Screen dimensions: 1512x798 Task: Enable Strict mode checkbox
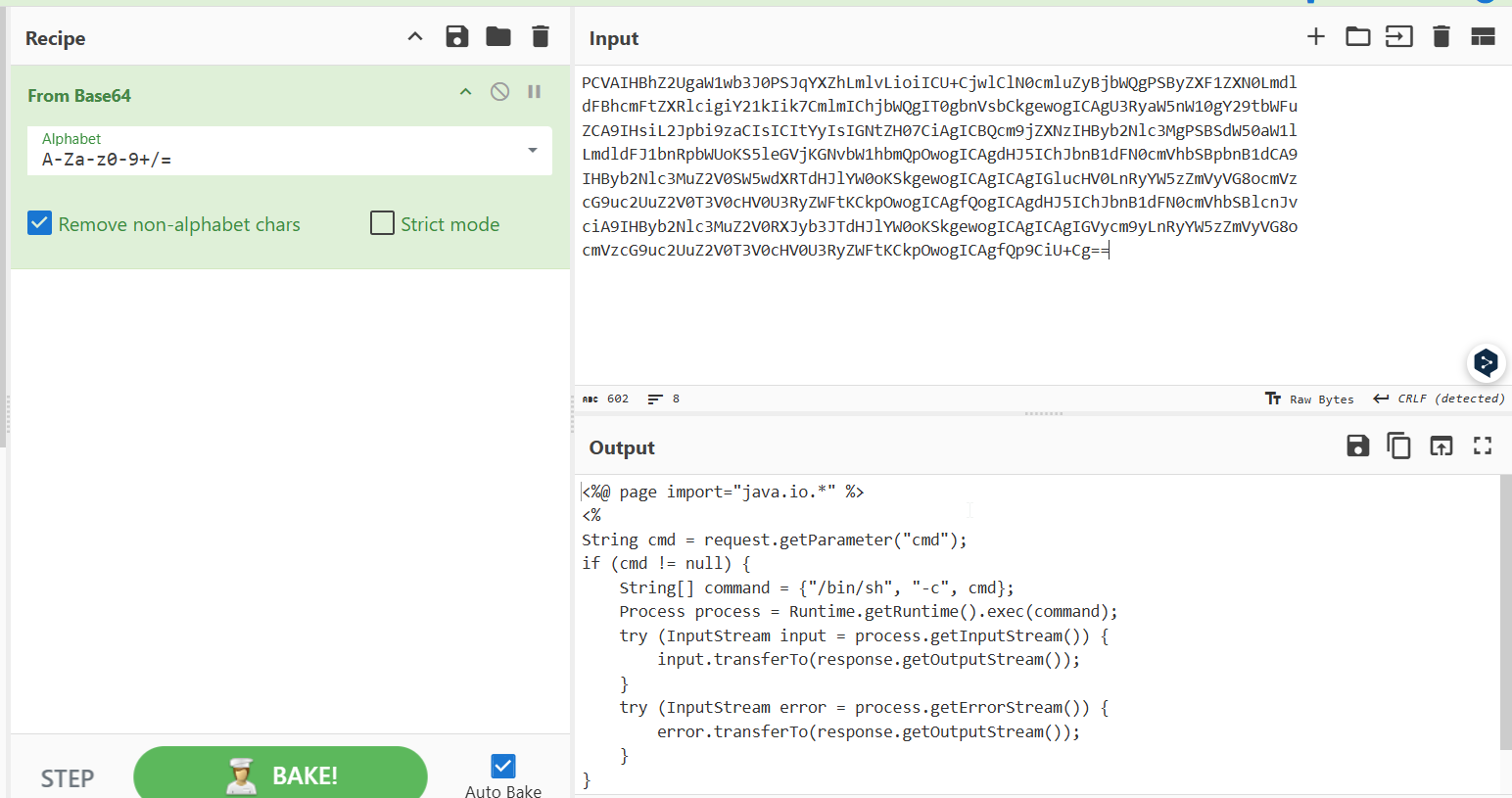(x=382, y=223)
